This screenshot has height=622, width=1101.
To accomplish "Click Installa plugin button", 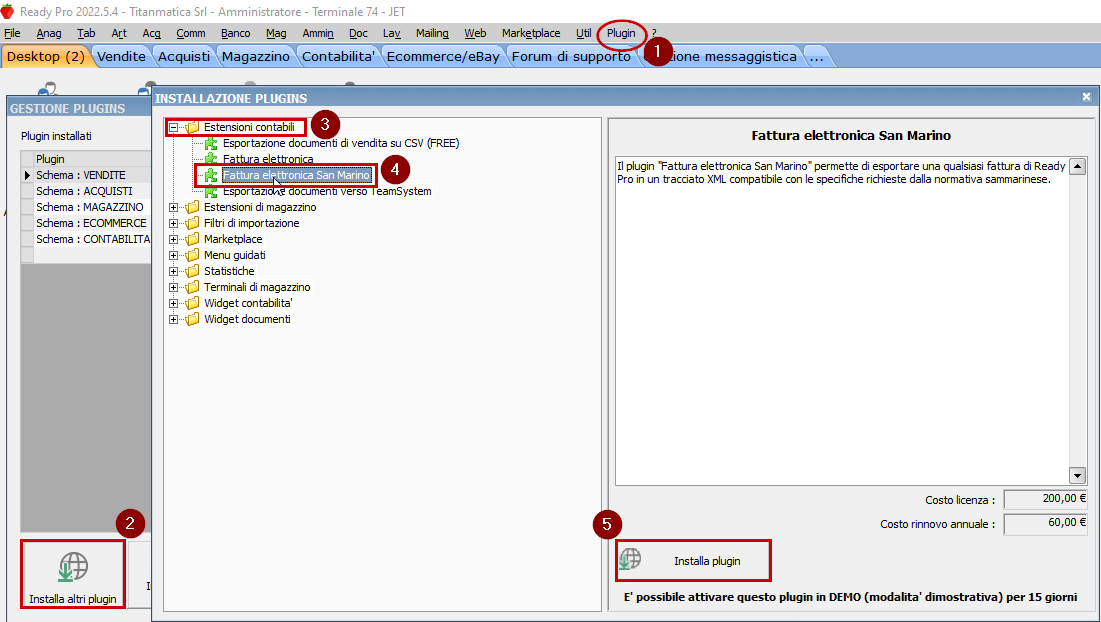I will (x=693, y=560).
